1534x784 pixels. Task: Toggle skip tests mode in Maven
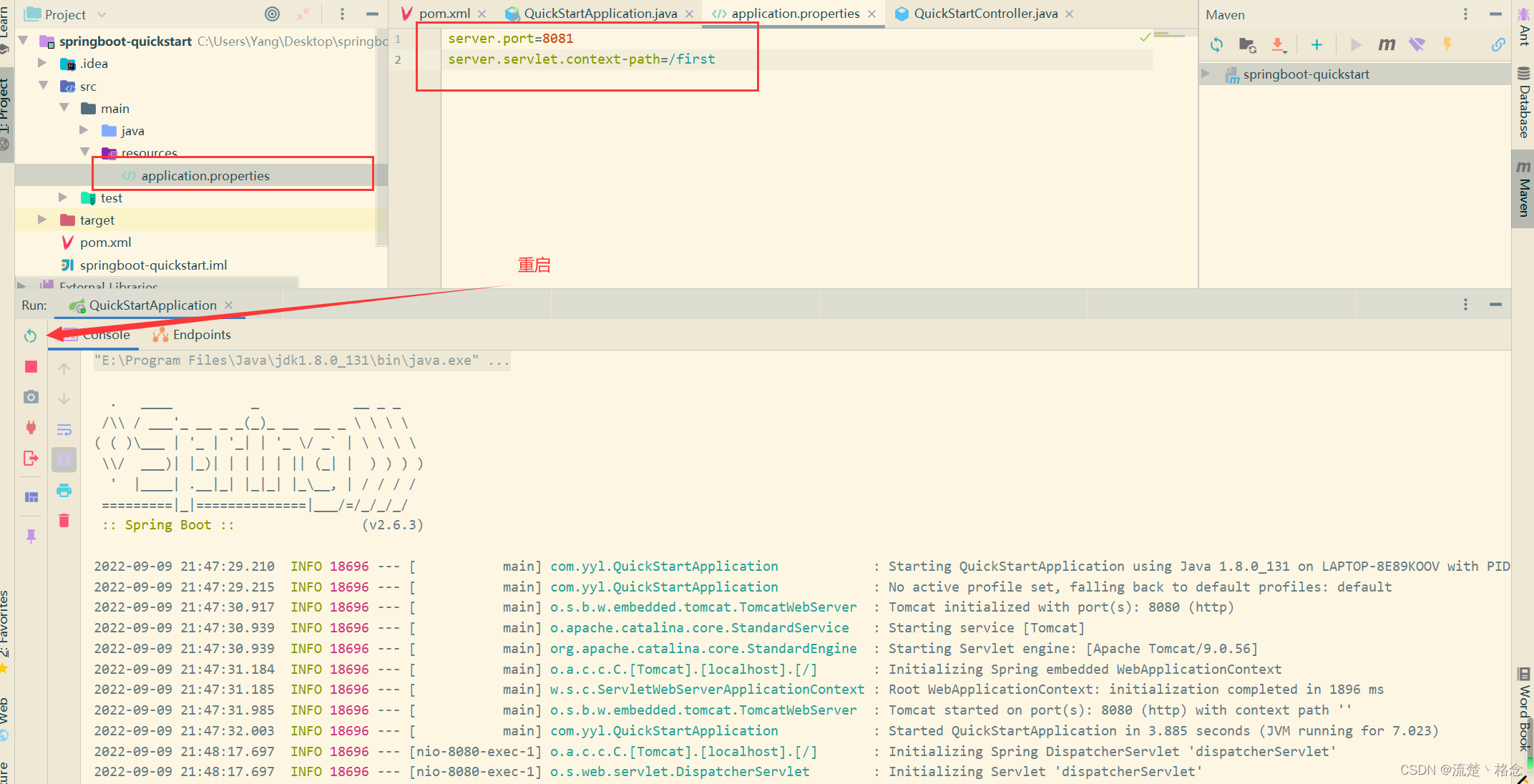tap(1447, 44)
